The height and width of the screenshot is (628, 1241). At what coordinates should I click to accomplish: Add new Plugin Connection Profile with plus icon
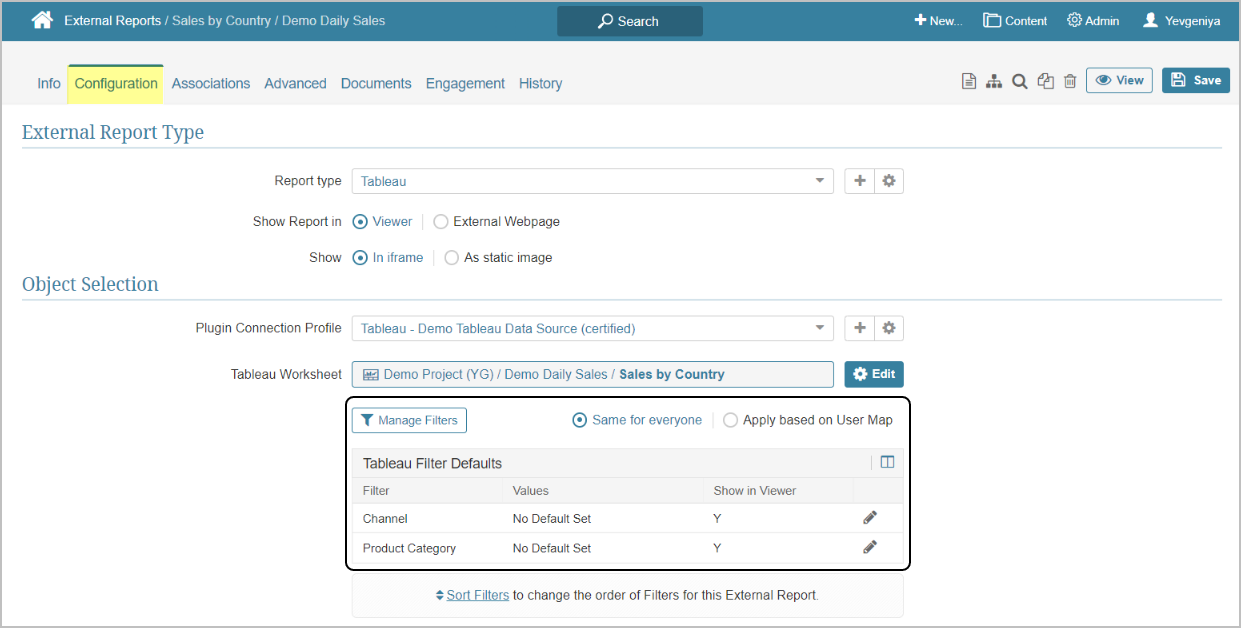(x=860, y=328)
